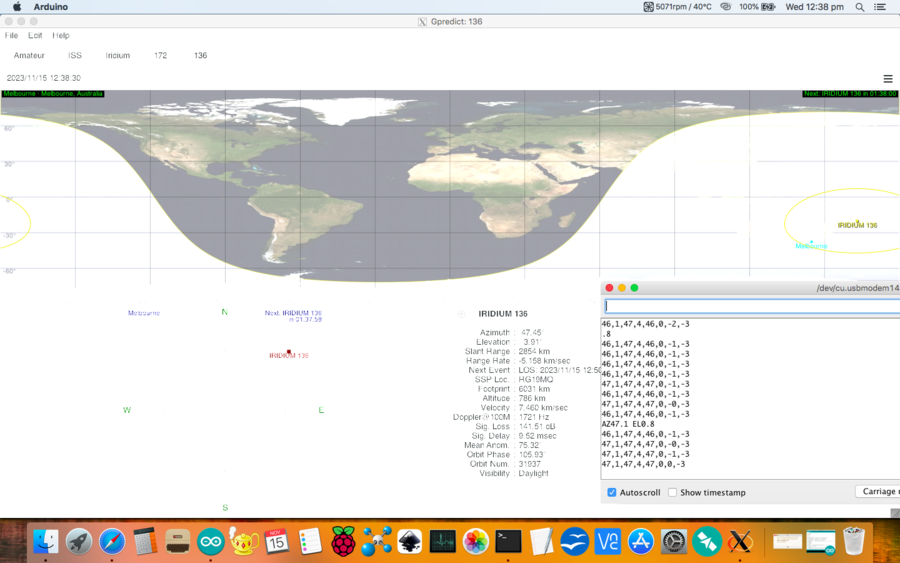Disable the Autoscroll checkbox
The height and width of the screenshot is (563, 900).
[612, 493]
